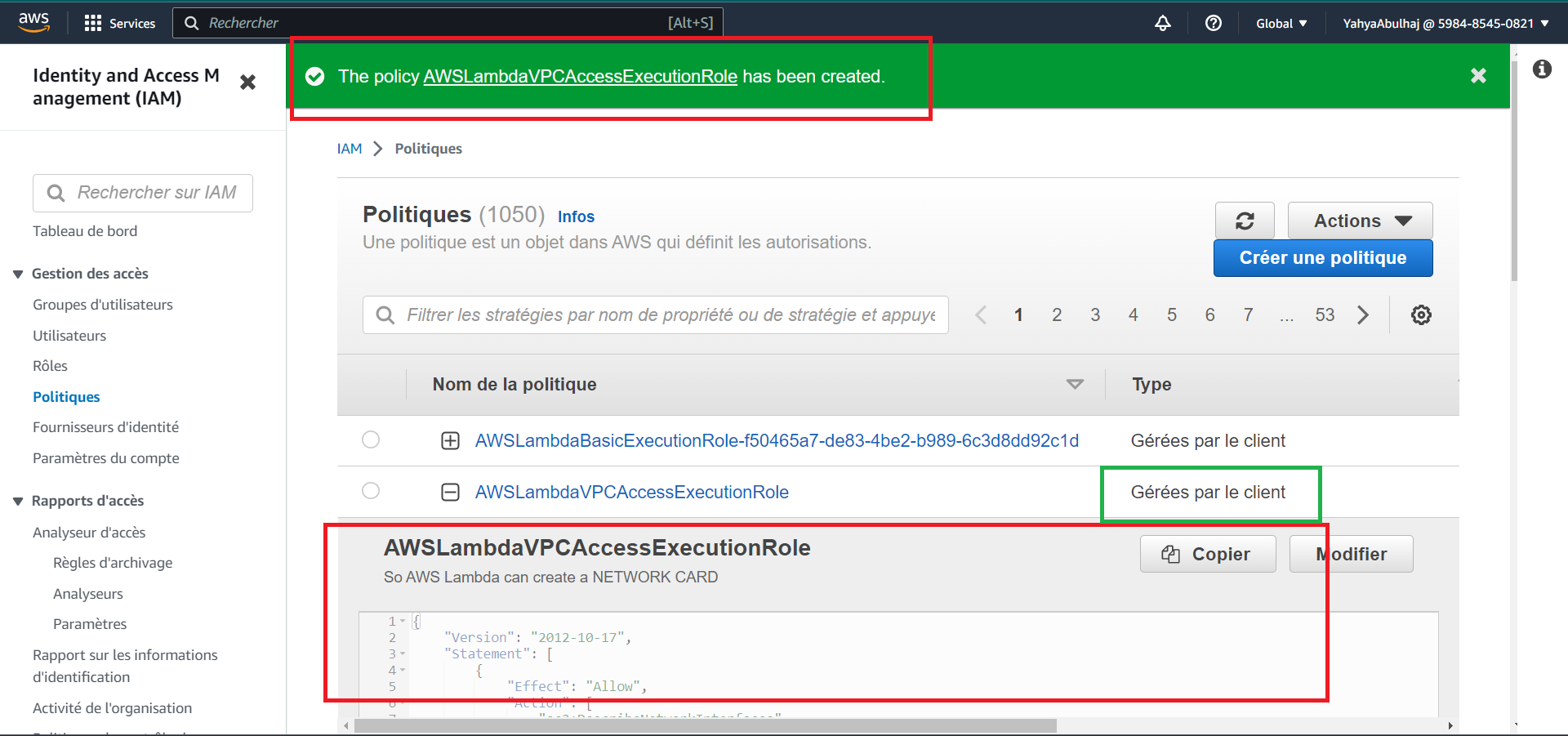Open Analyseur d'accès in sidebar
Screen dimensions: 1568x736
(x=89, y=533)
